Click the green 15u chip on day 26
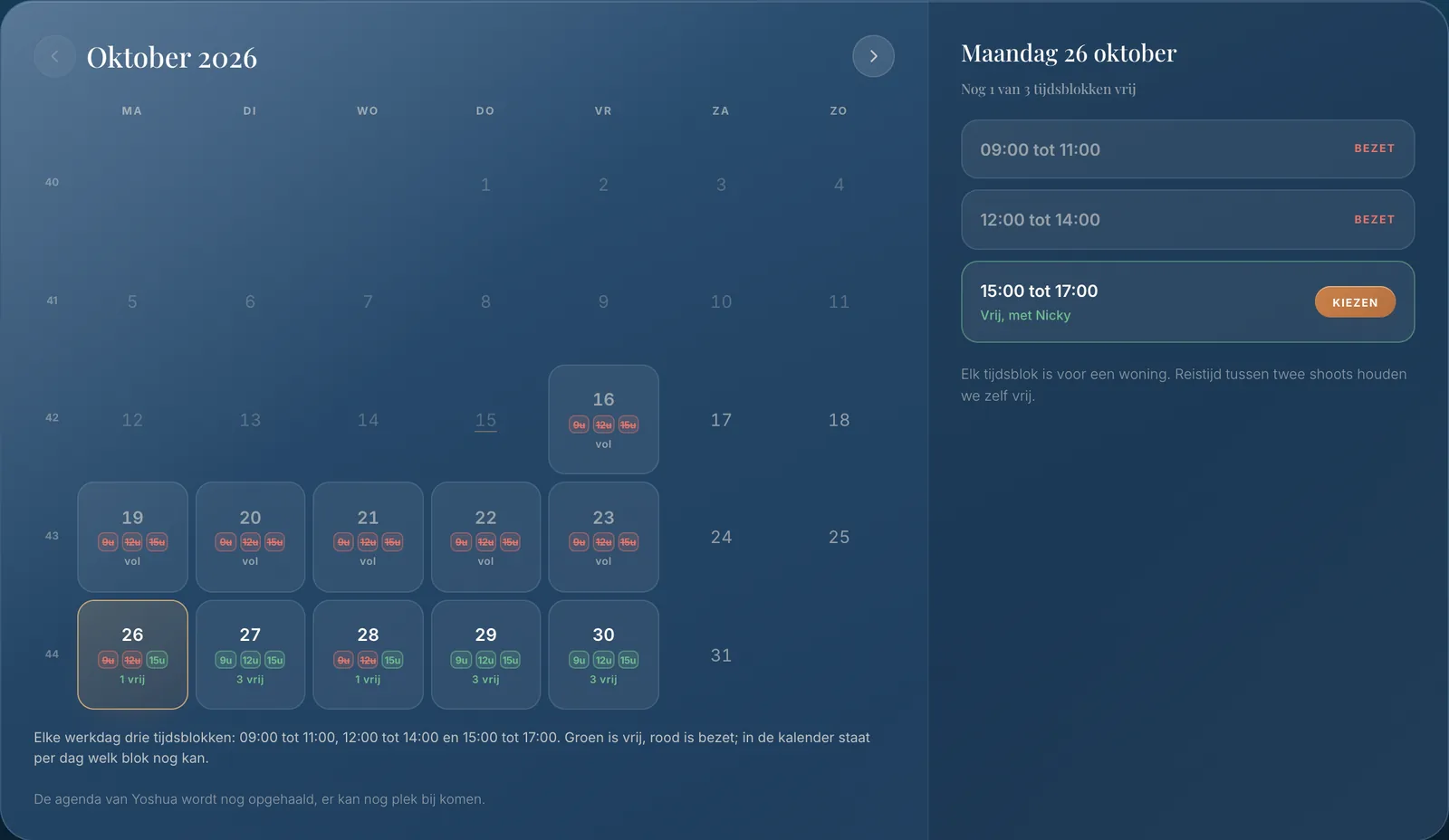Viewport: 1449px width, 840px height. click(157, 660)
